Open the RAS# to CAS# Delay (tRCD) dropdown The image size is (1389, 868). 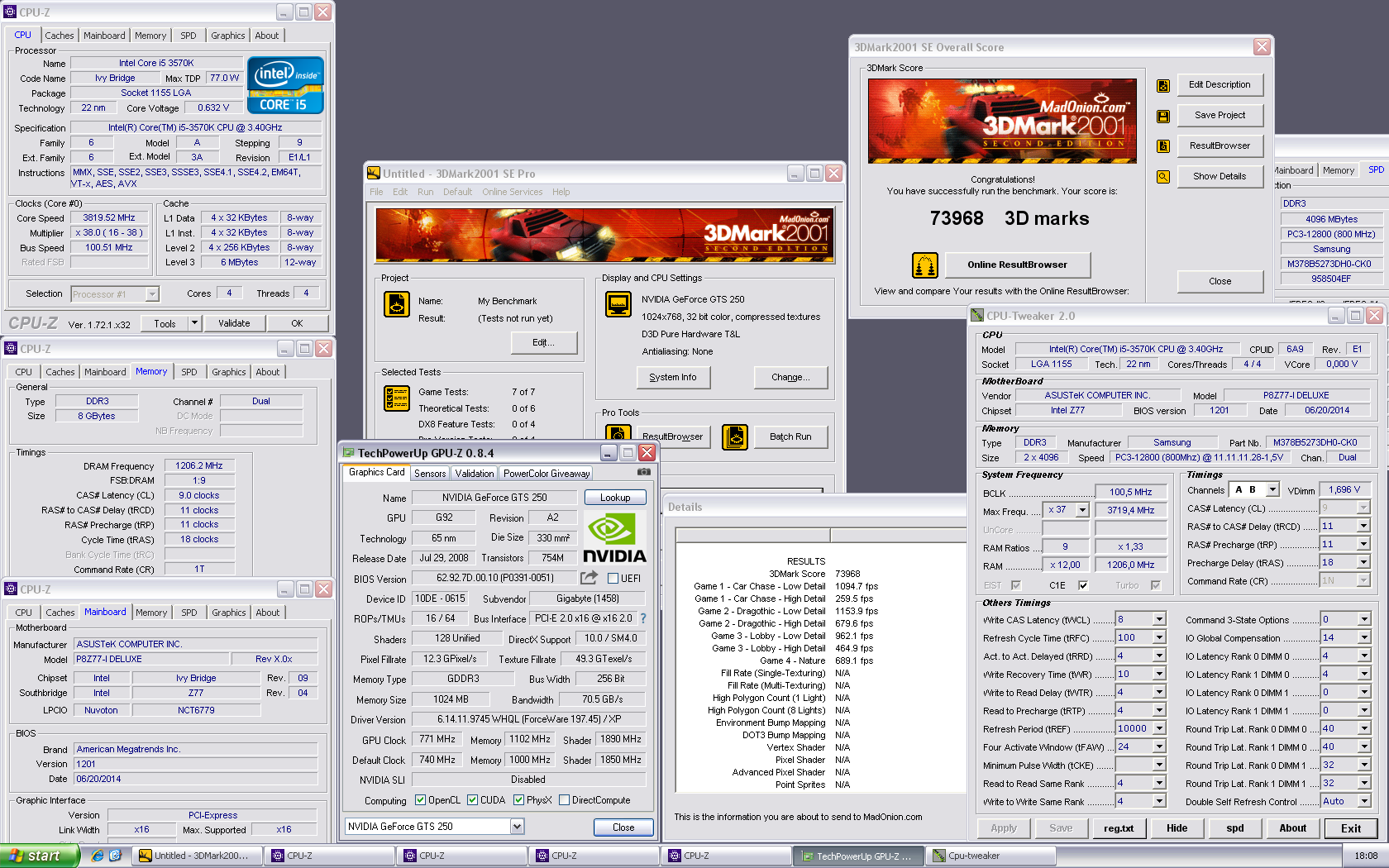[1363, 526]
